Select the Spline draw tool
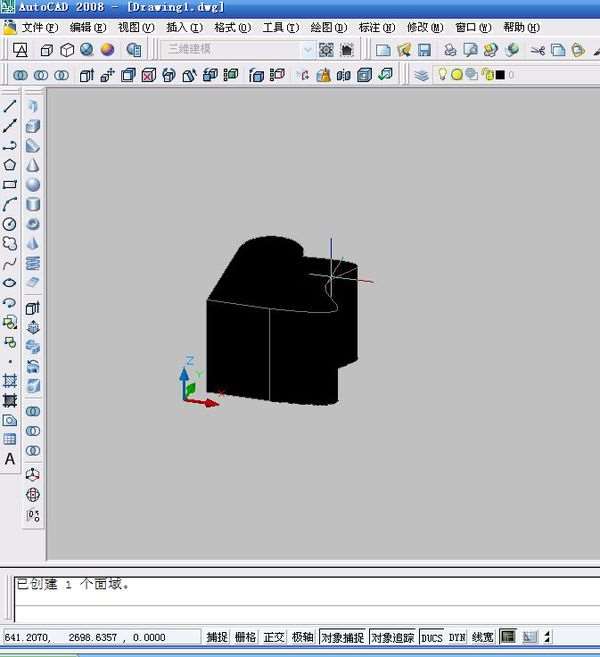600x657 pixels. pyautogui.click(x=10, y=263)
